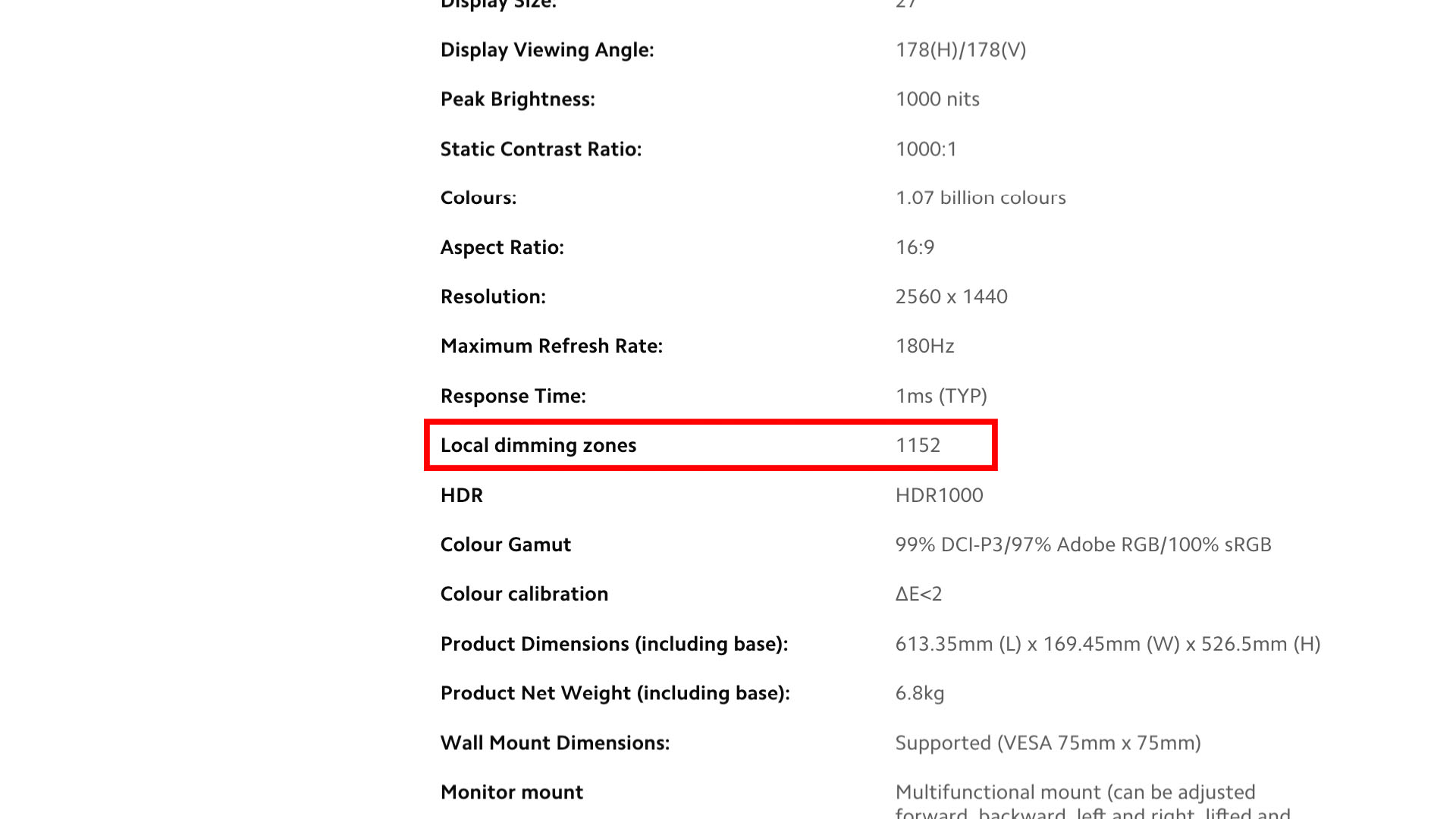Click the Static Contrast Ratio label
Image resolution: width=1456 pixels, height=819 pixels.
click(541, 149)
